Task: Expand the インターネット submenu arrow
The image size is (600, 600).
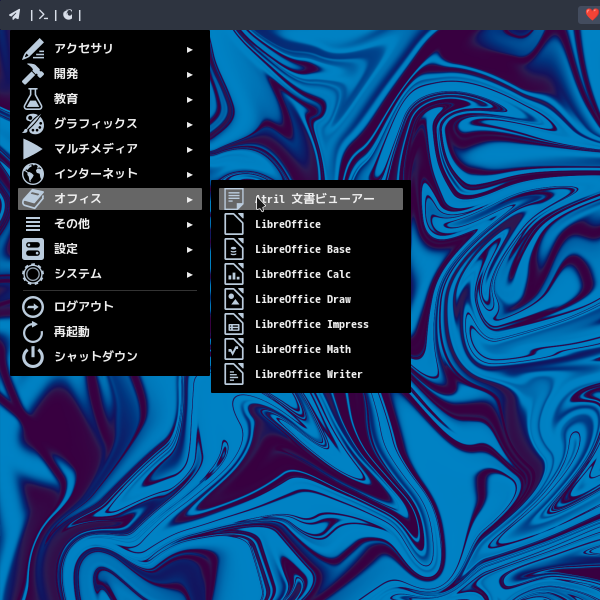Action: 189,175
